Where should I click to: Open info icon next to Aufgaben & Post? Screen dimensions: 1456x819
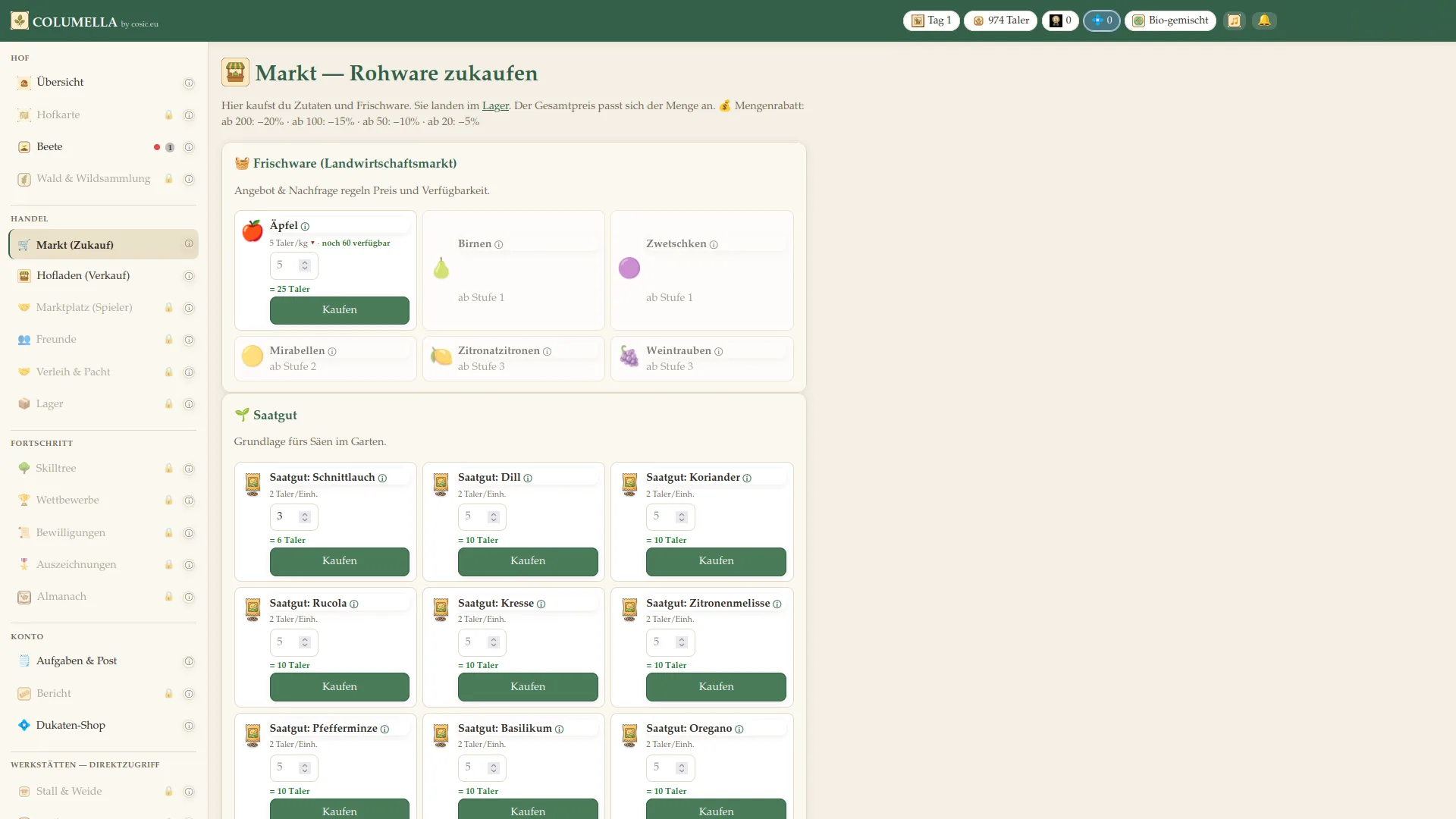[189, 661]
